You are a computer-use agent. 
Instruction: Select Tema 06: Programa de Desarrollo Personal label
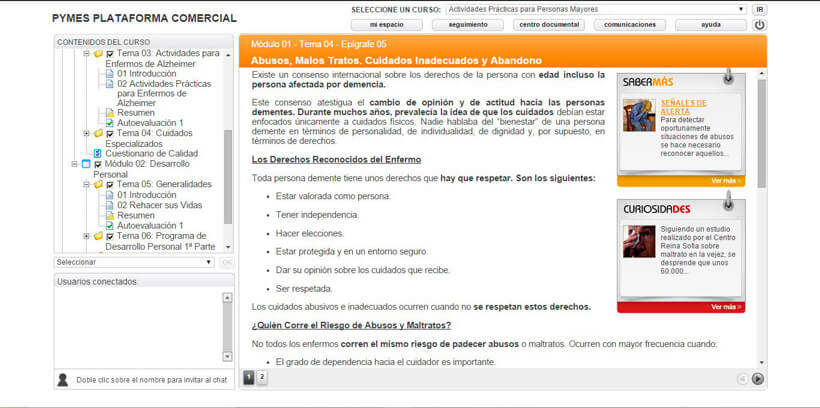point(161,241)
